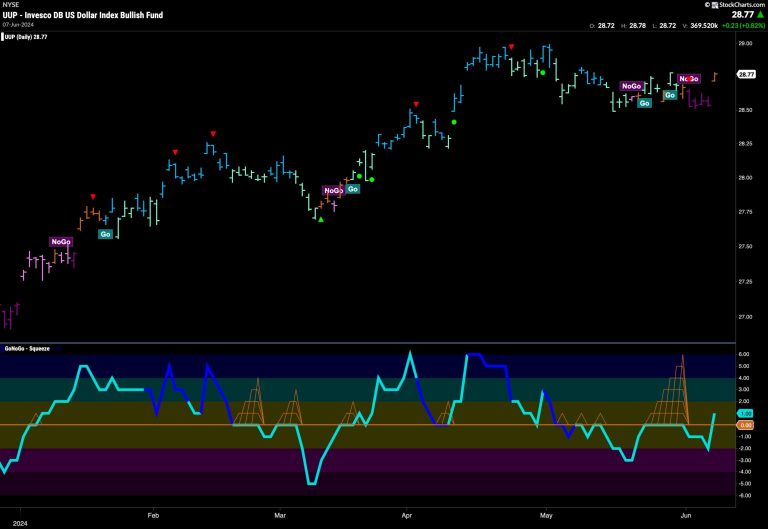Click the May label on the time axis
768x529 pixels.
click(546, 515)
